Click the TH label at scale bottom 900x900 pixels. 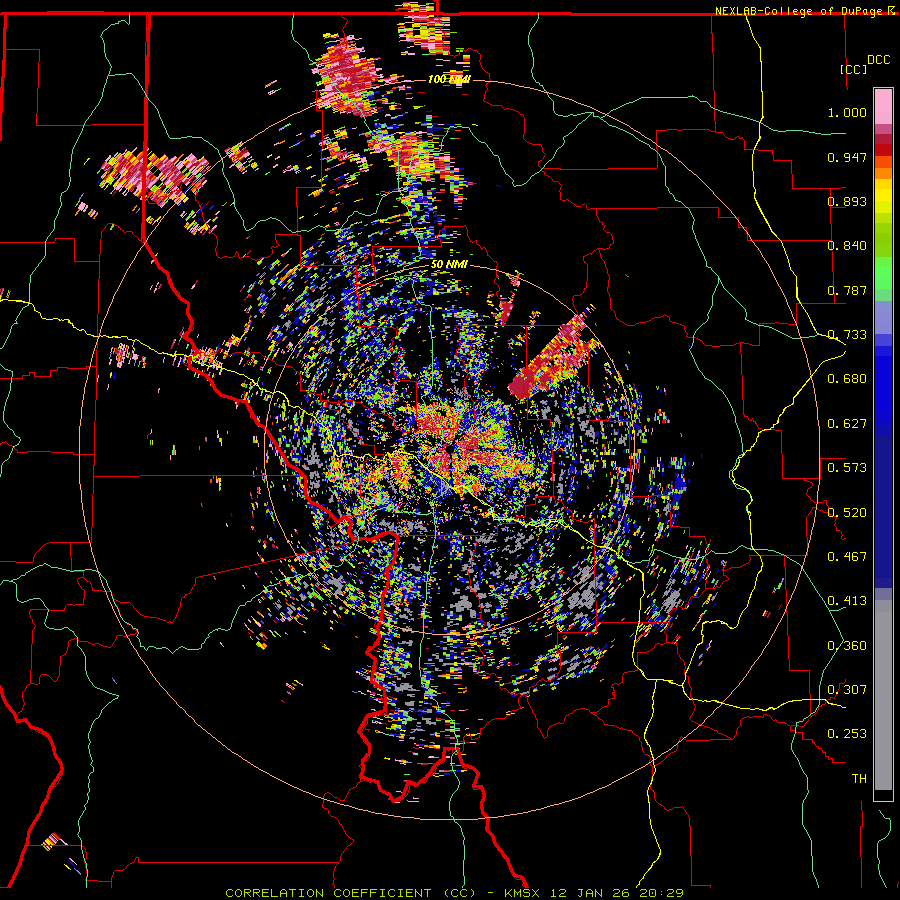[859, 779]
